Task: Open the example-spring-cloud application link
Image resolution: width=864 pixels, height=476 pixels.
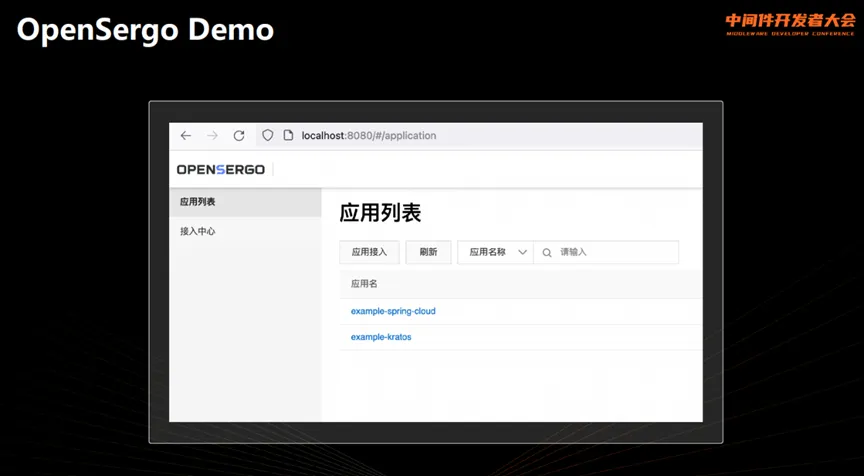Action: (x=393, y=311)
